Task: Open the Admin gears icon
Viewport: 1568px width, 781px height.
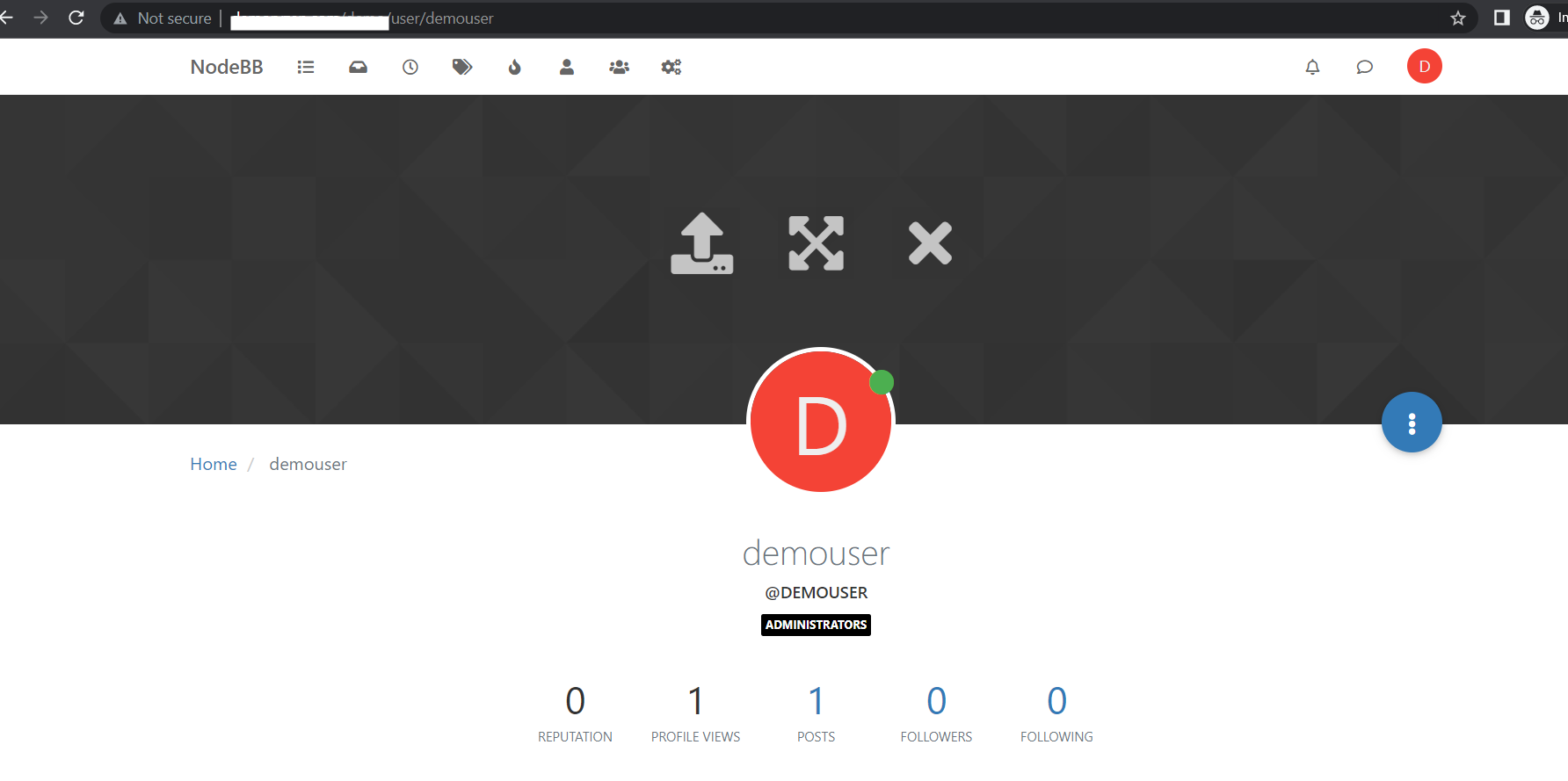Action: coord(671,67)
